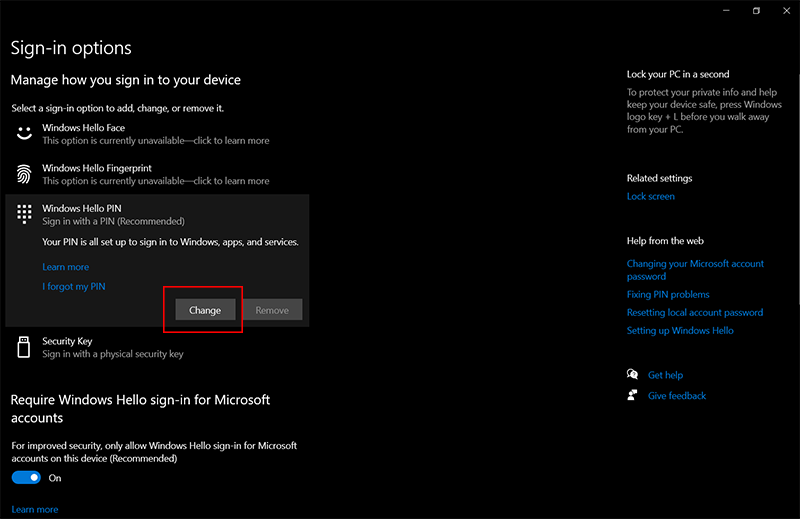Image resolution: width=800 pixels, height=519 pixels.
Task: Click Change button for Windows Hello PIN
Action: coord(205,310)
